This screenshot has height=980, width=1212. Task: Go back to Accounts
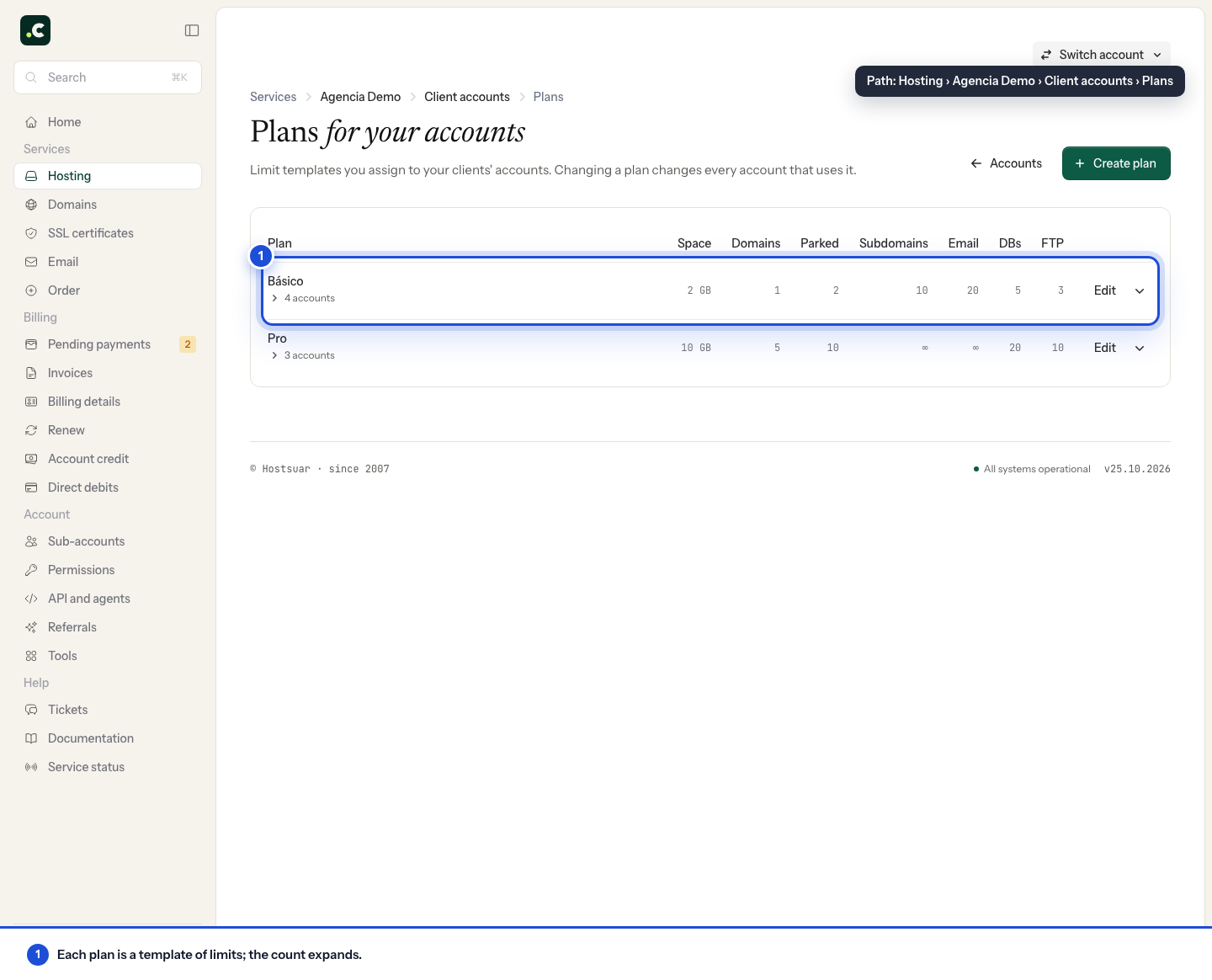(x=1006, y=163)
